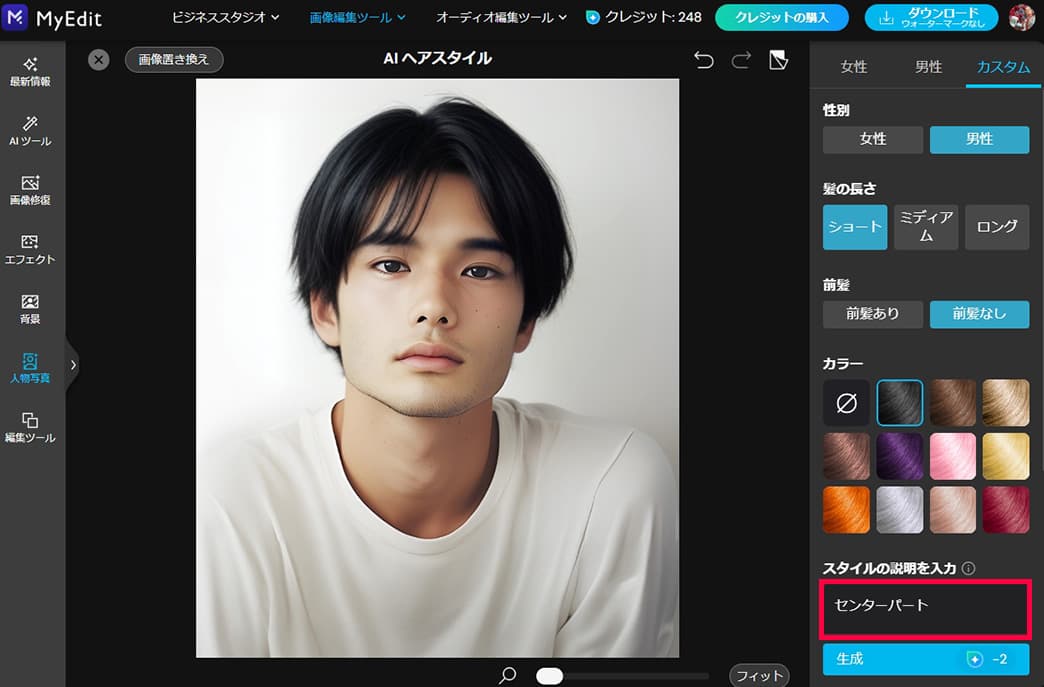
Task: Click the redo arrow above the canvas
Action: (740, 60)
